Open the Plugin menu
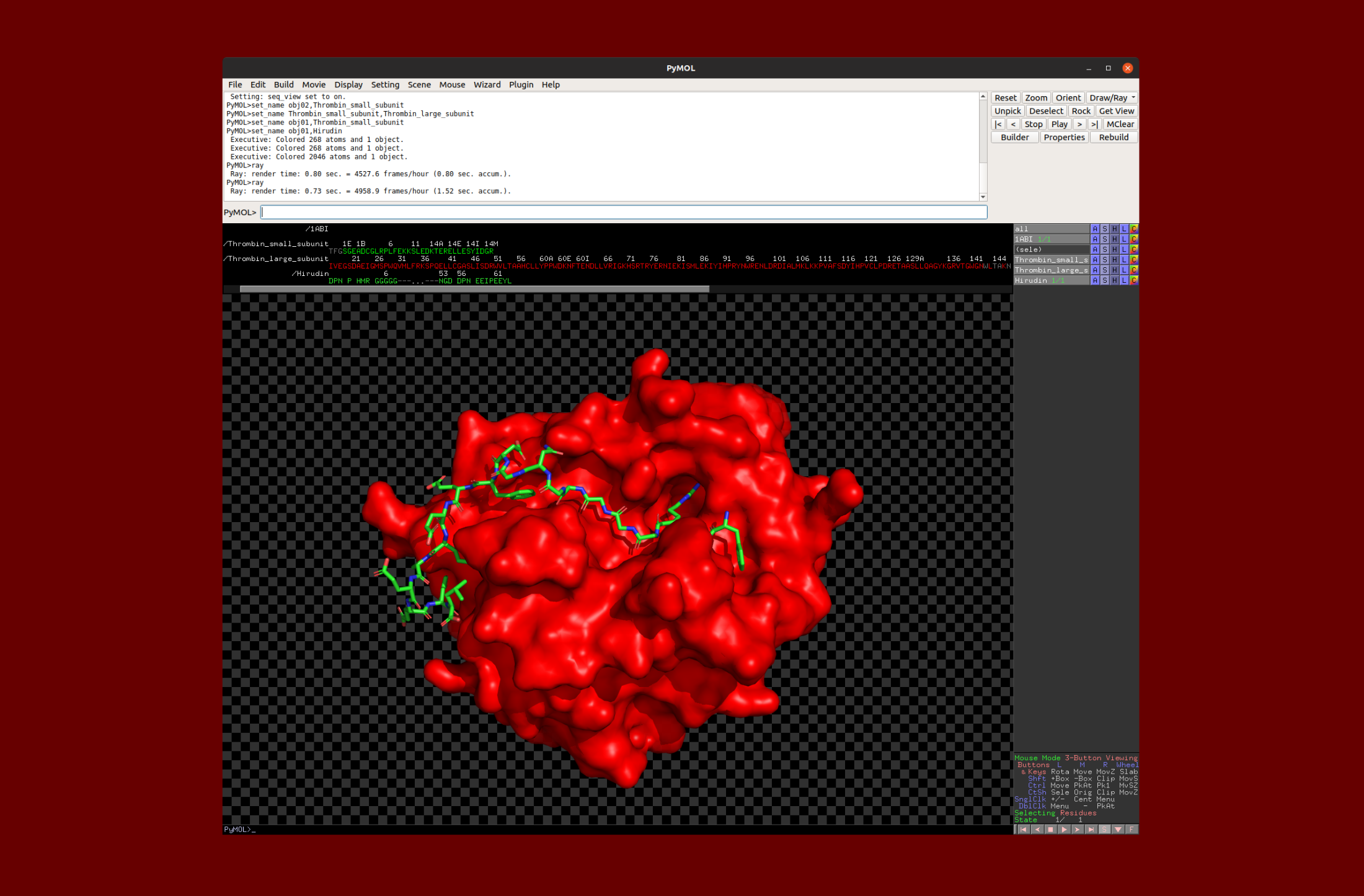The height and width of the screenshot is (896, 1364). click(521, 85)
